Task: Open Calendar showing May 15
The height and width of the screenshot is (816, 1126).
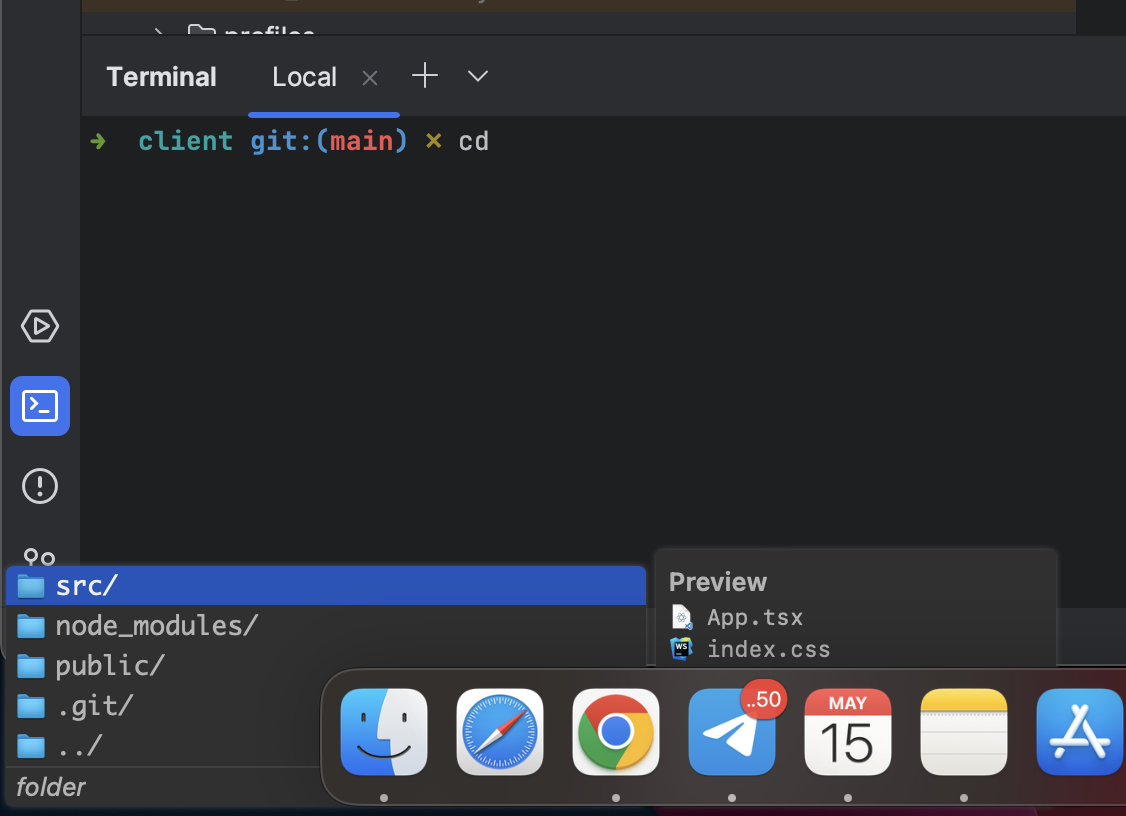Action: pos(848,732)
